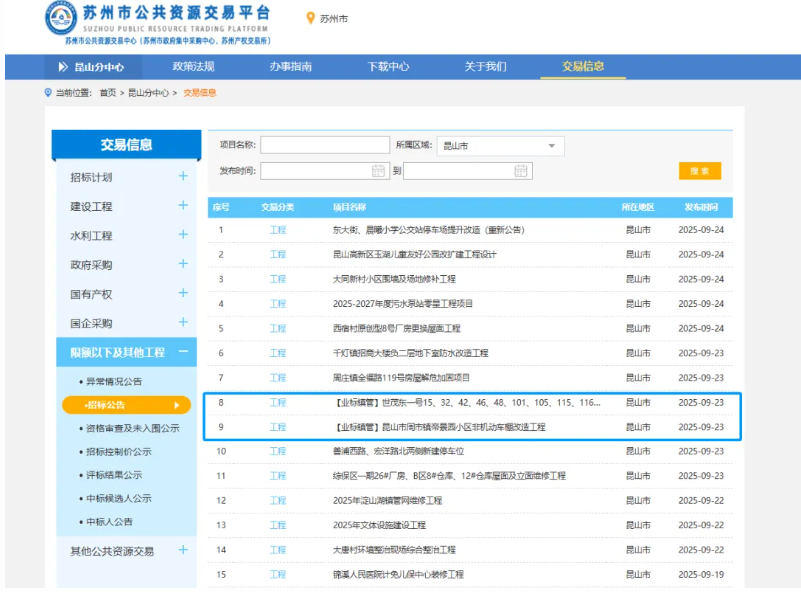Click the 工程 category link in row 1

278,230
